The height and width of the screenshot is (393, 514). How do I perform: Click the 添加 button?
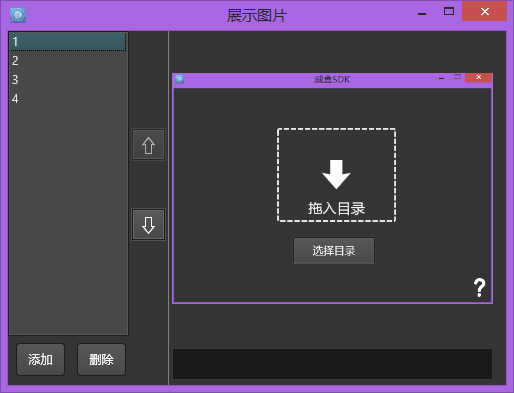tap(40, 359)
